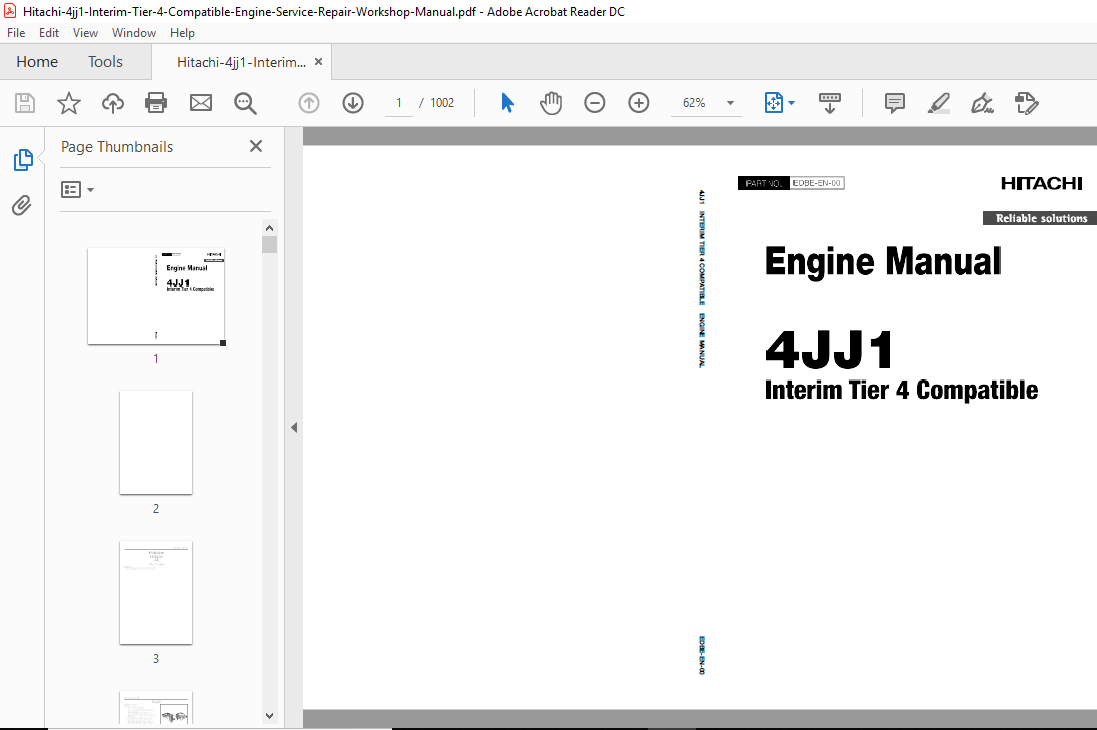This screenshot has width=1097, height=730.
Task: Click the fit page tool icon
Action: (x=774, y=103)
